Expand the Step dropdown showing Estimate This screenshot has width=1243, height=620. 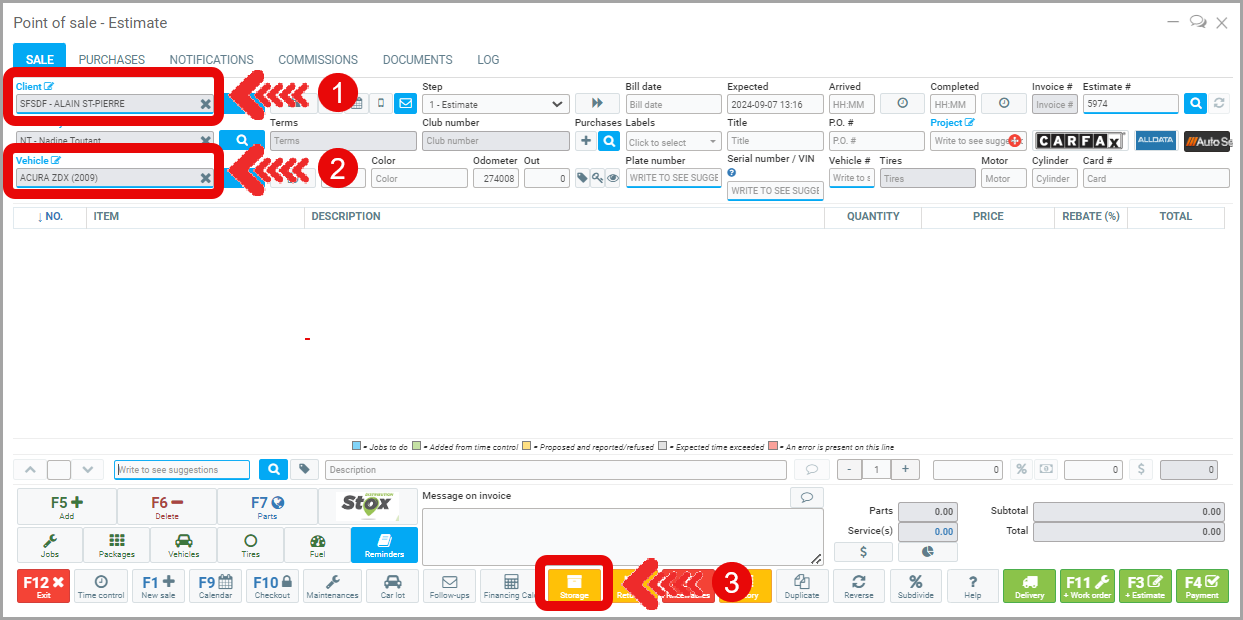coord(495,104)
